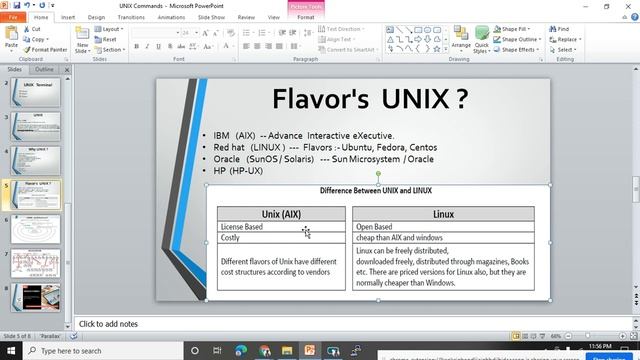Toggle Text Shadow formatting
Screen dimensions: 640x360
[x=170, y=47]
